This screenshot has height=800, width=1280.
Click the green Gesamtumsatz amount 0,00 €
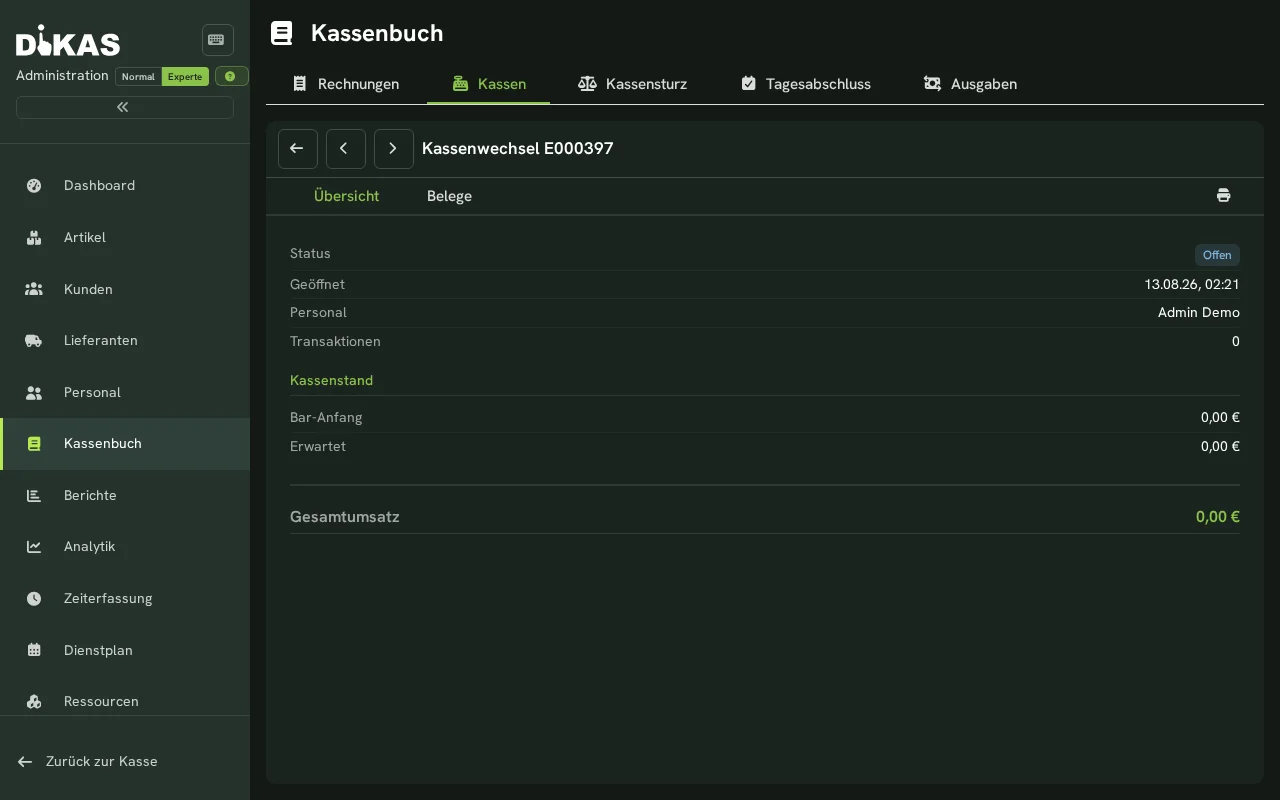pyautogui.click(x=1217, y=517)
